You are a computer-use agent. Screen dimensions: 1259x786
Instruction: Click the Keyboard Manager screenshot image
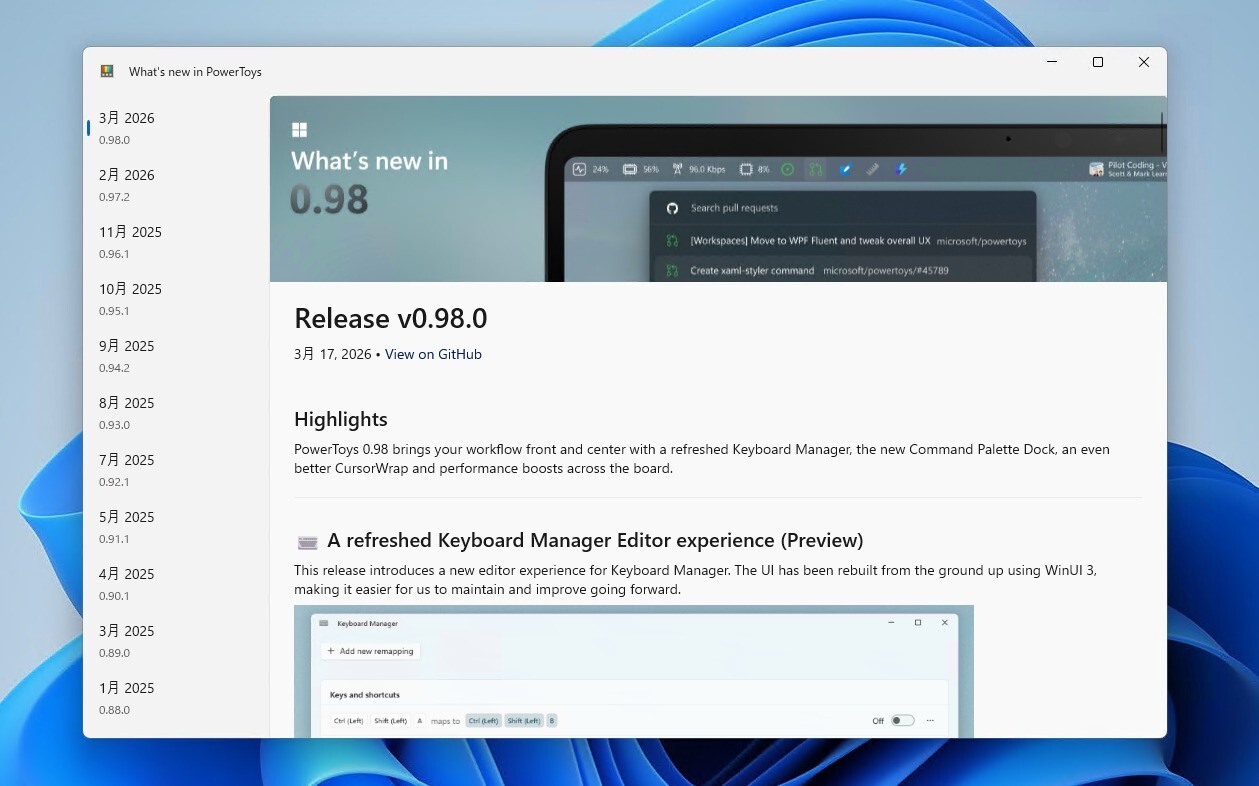coord(634,671)
